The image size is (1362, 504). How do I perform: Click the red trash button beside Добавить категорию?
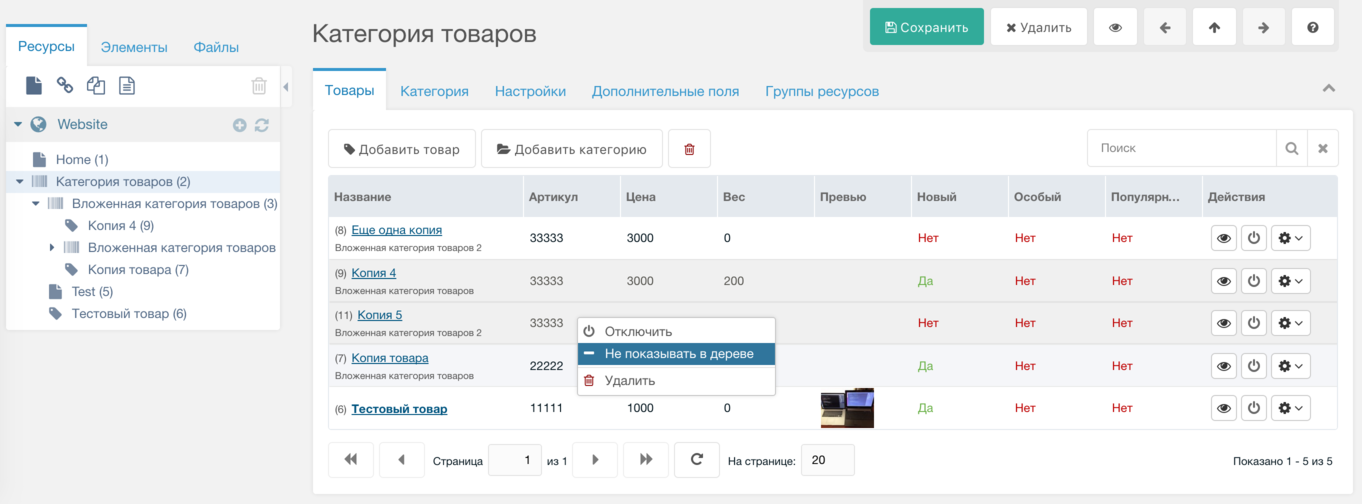coord(689,149)
